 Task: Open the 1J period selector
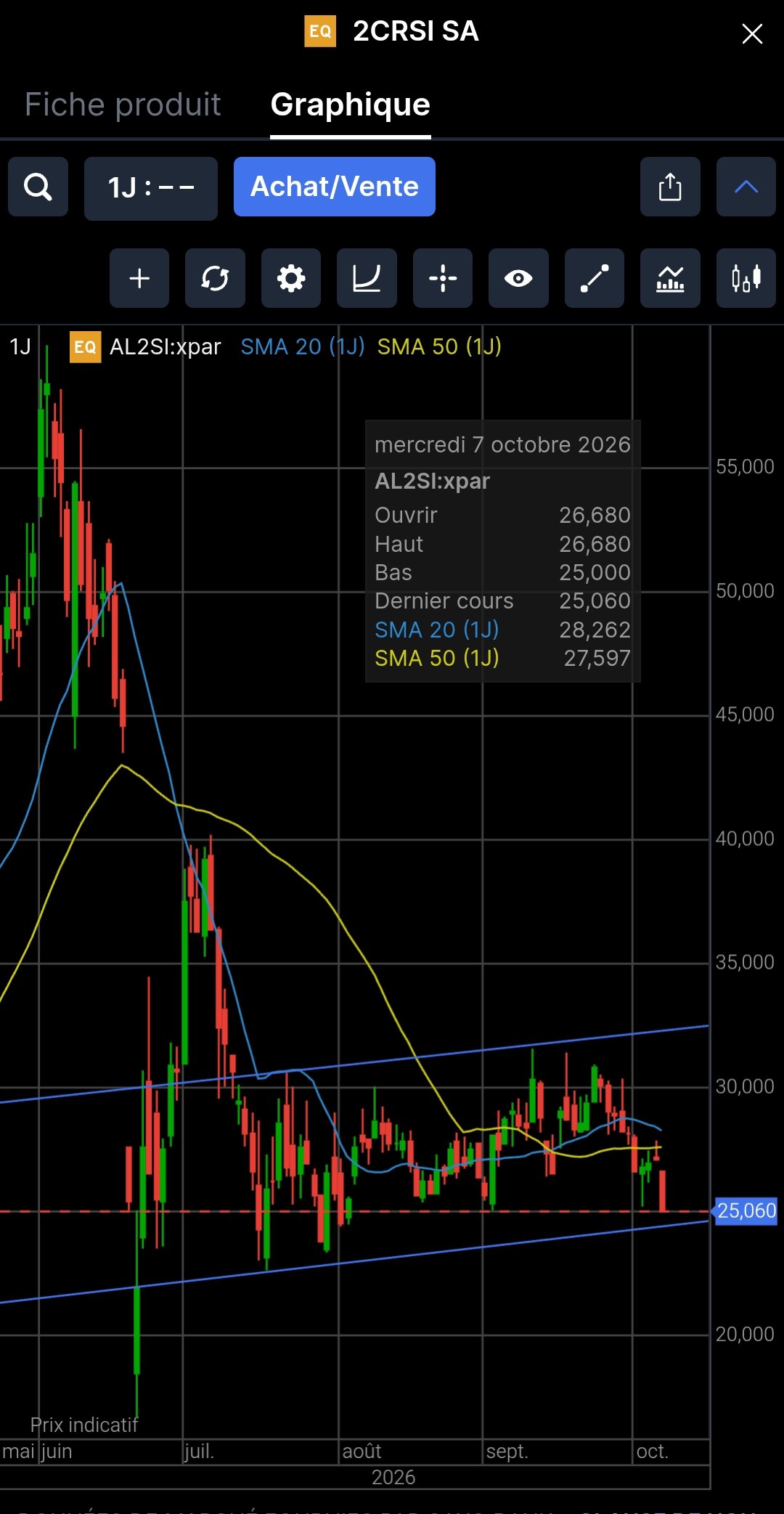click(151, 188)
